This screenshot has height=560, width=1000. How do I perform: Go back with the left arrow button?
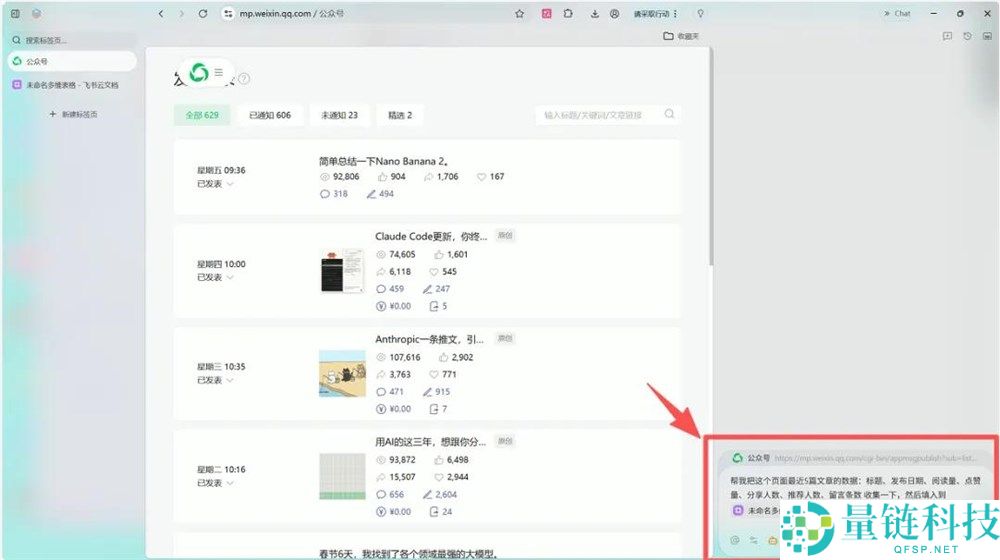click(x=161, y=13)
